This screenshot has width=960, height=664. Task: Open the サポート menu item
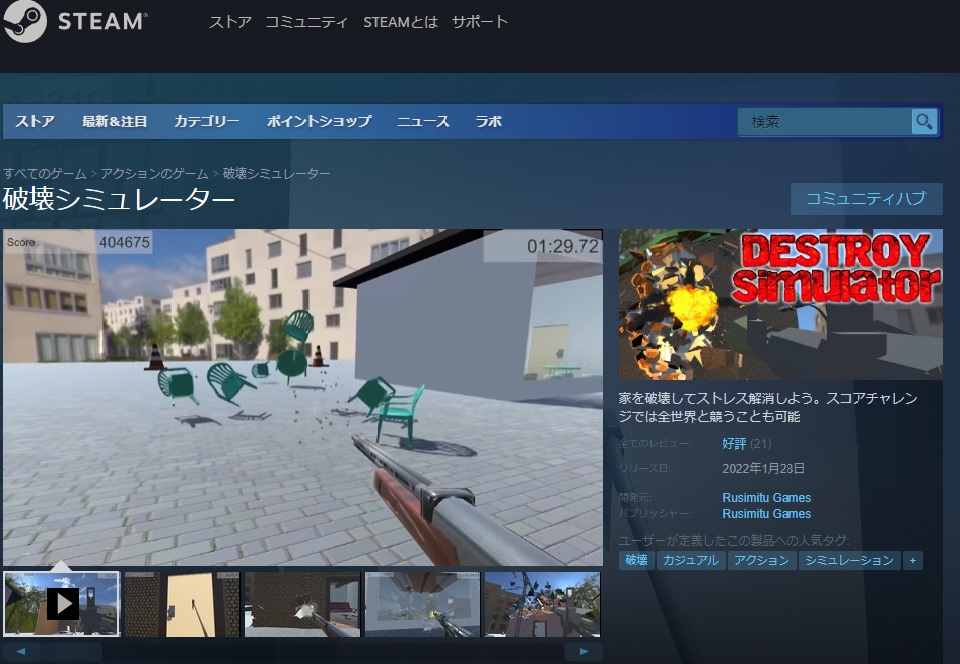[479, 22]
